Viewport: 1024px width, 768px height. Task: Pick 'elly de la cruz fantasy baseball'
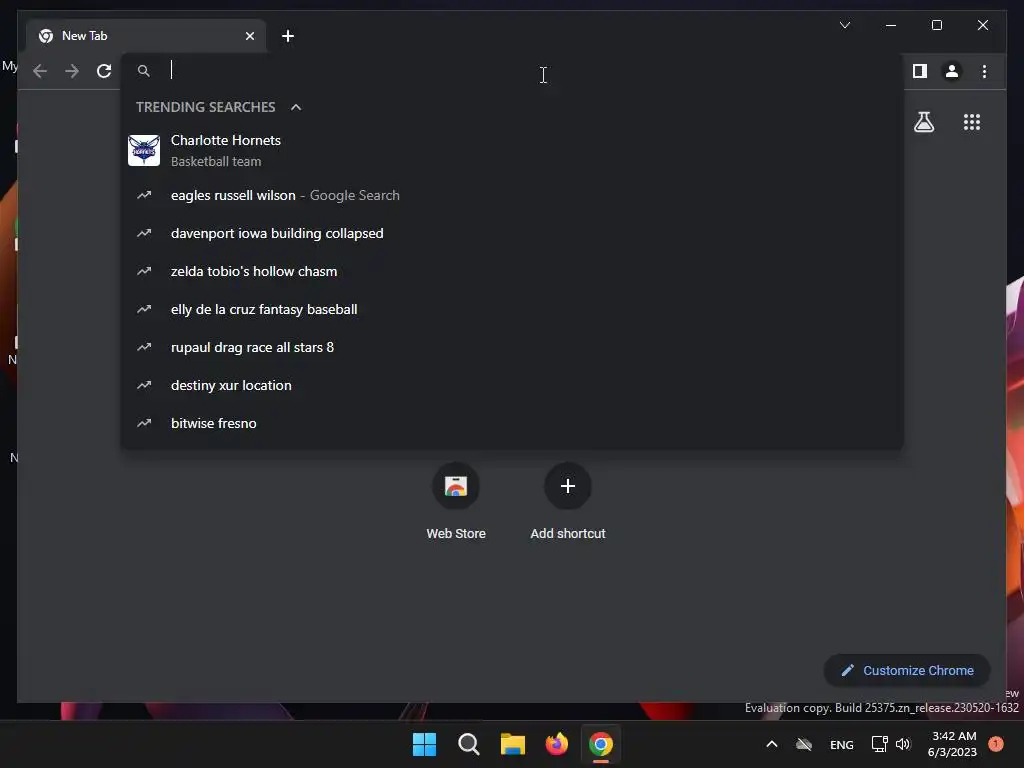pyautogui.click(x=512, y=309)
